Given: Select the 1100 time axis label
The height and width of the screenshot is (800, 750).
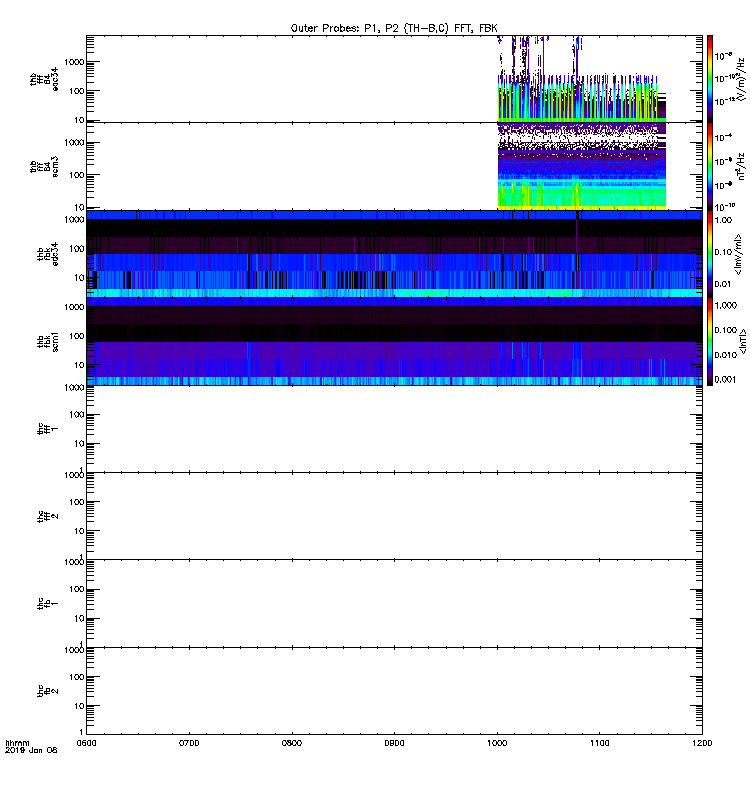Looking at the screenshot, I should pos(599,743).
